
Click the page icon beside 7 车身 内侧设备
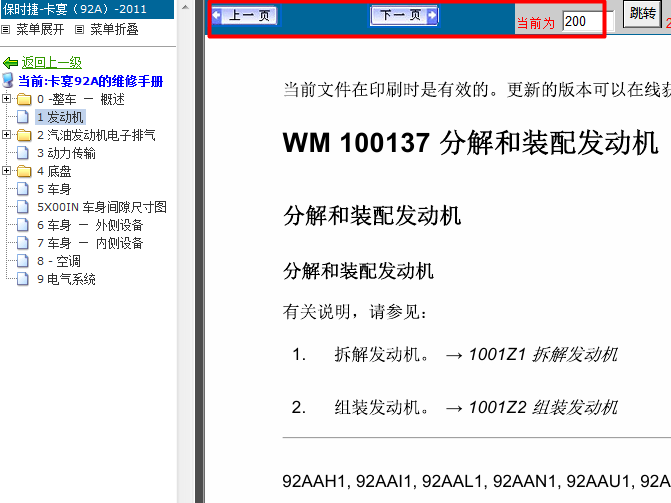point(23,243)
